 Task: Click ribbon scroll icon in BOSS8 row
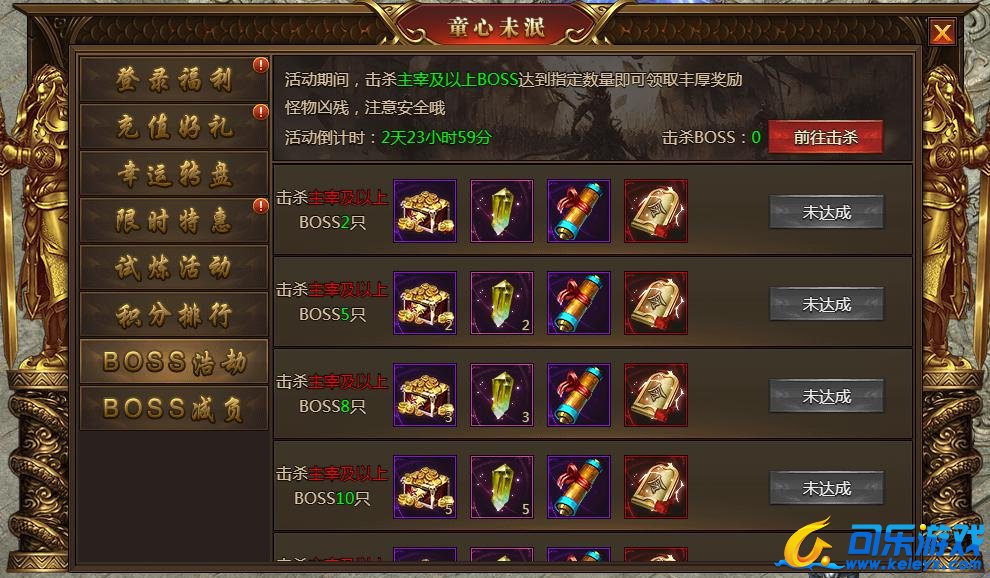pyautogui.click(x=579, y=395)
